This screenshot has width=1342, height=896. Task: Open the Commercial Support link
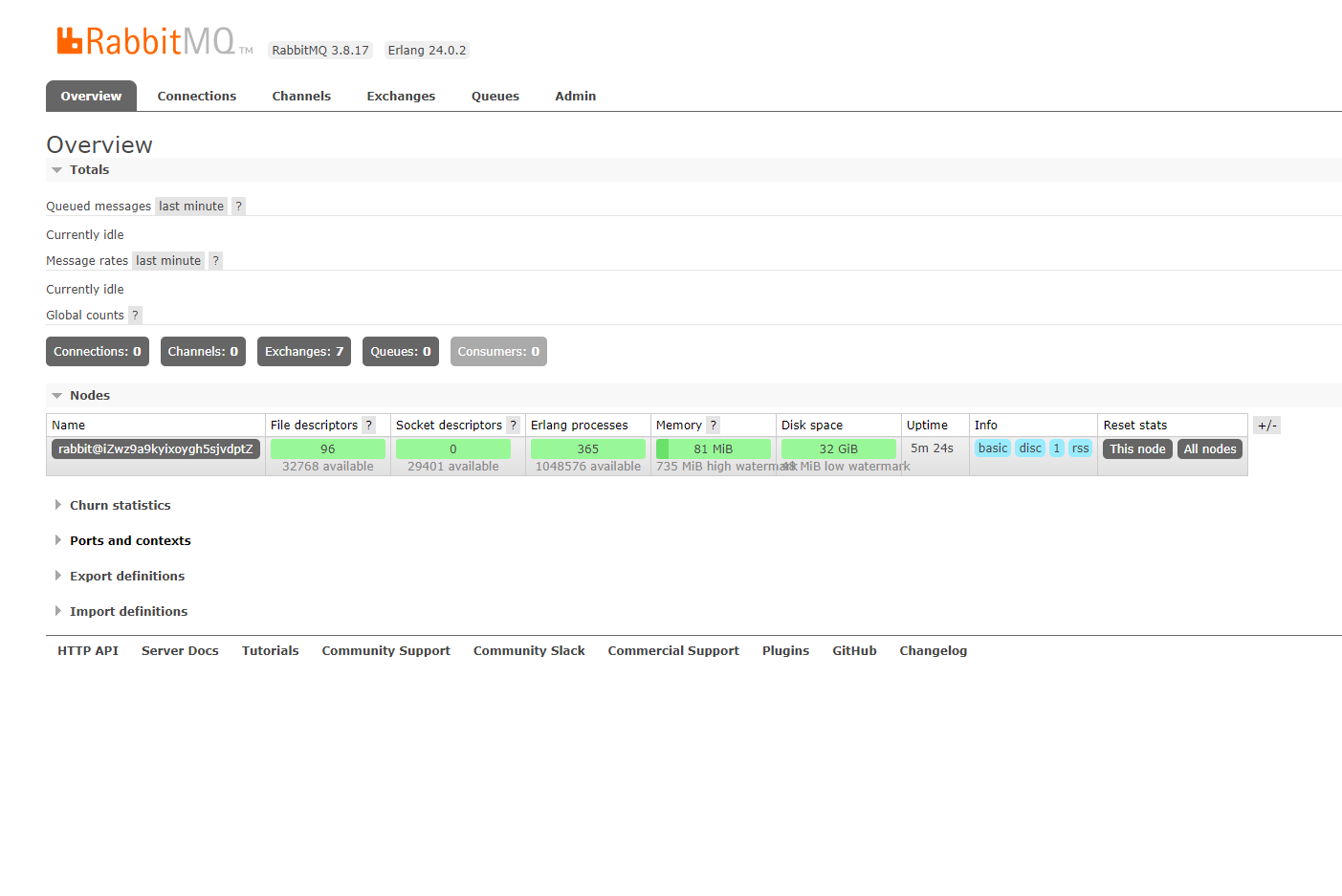pyautogui.click(x=673, y=651)
